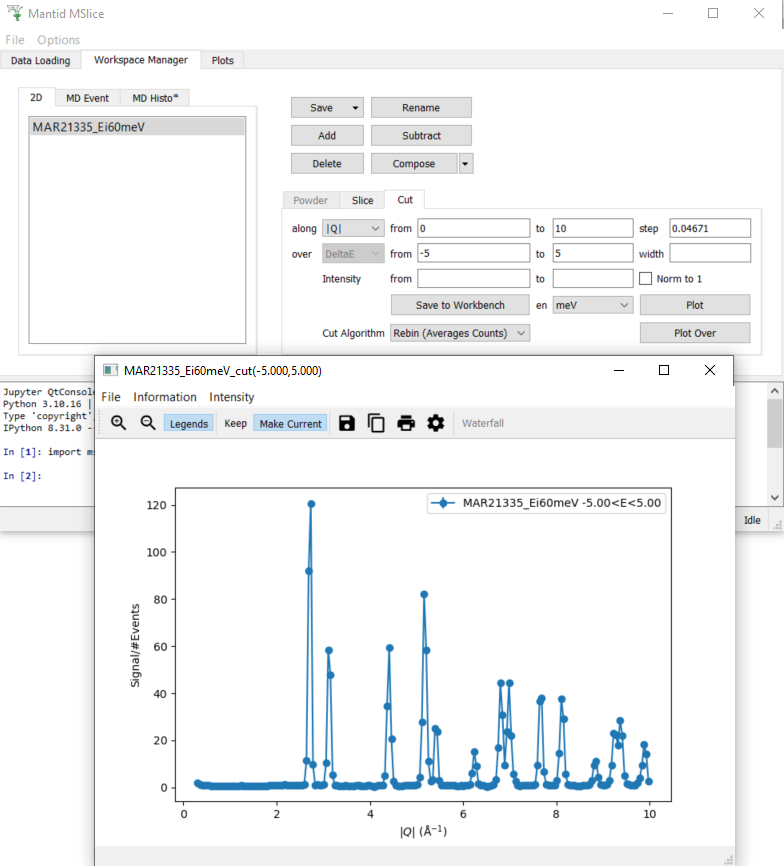Click the console scrollbar up arrow
784x866 pixels.
click(775, 391)
